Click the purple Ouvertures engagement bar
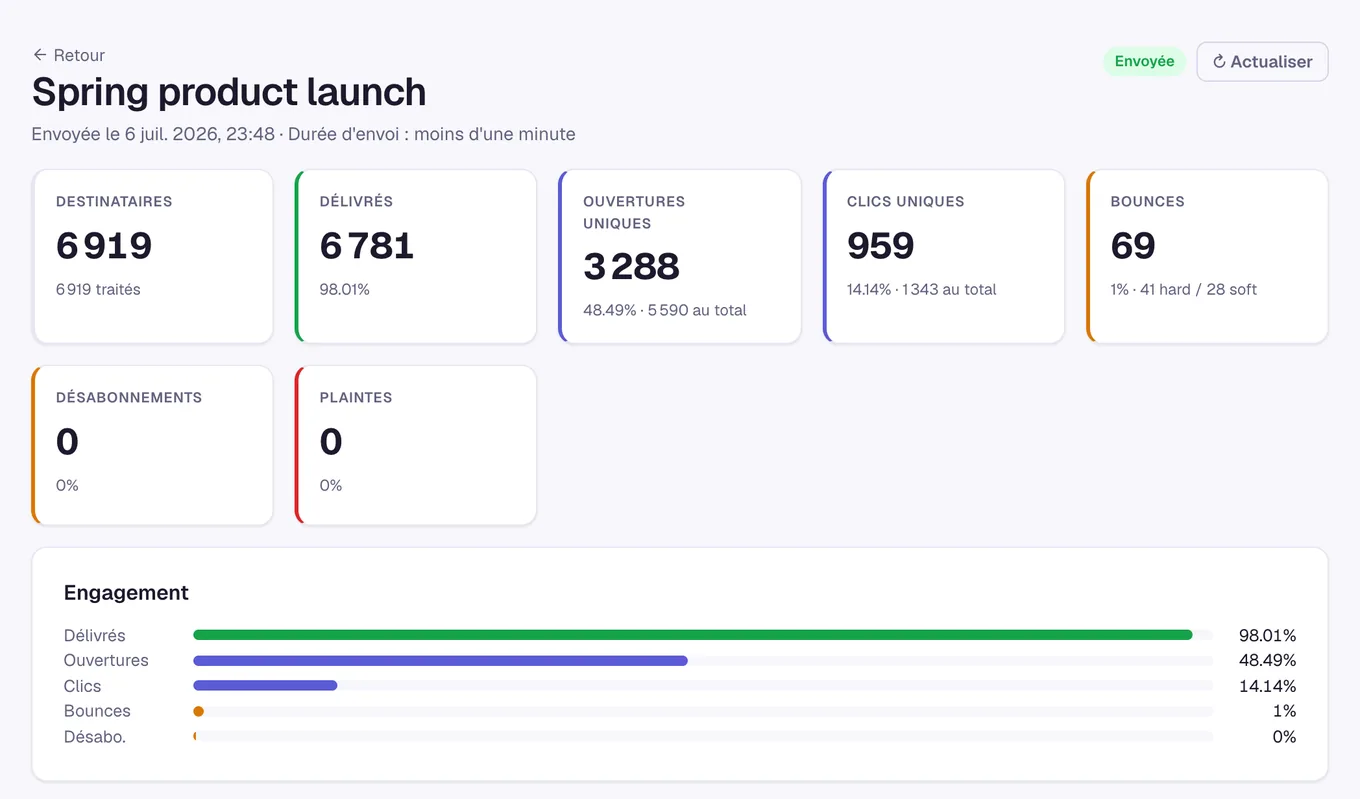 point(440,660)
